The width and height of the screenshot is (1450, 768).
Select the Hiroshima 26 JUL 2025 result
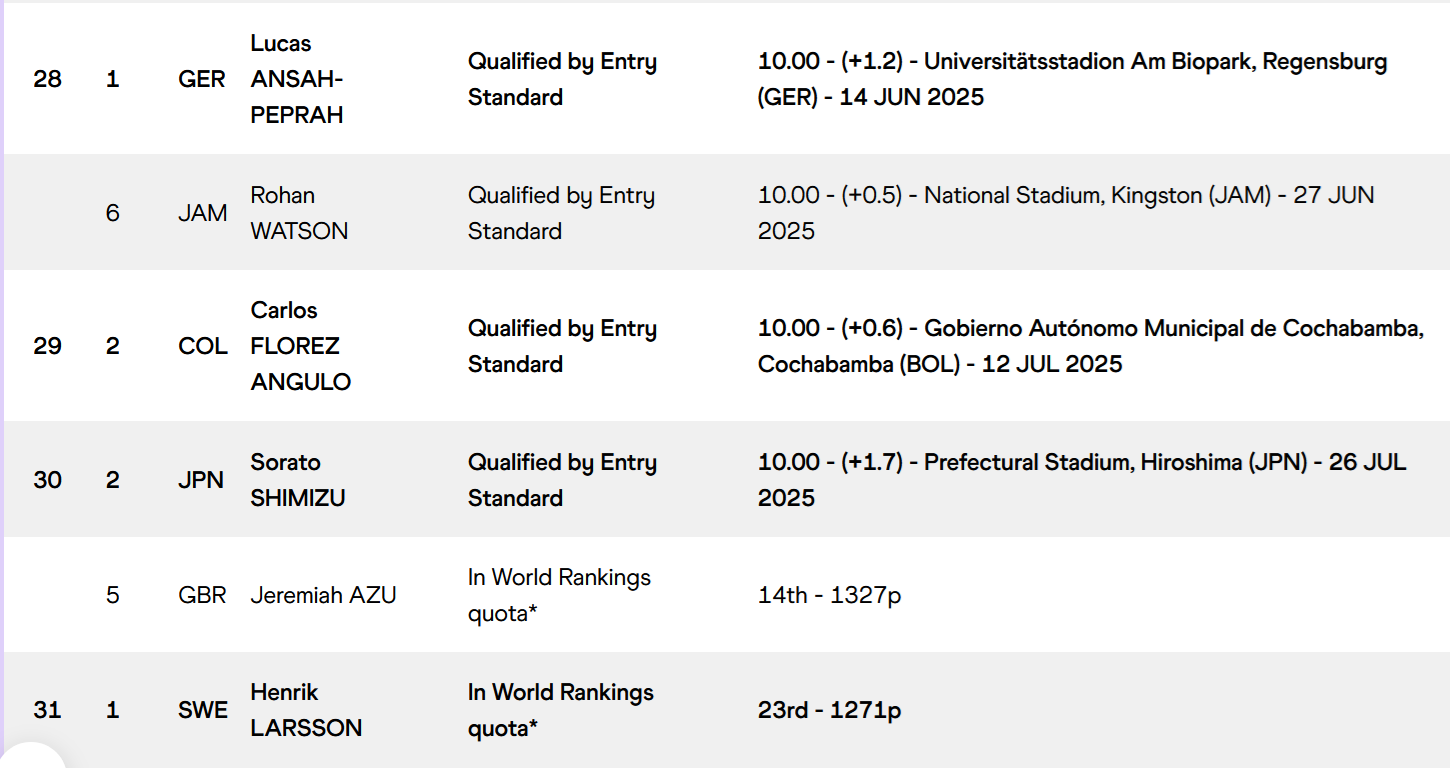click(x=1082, y=480)
